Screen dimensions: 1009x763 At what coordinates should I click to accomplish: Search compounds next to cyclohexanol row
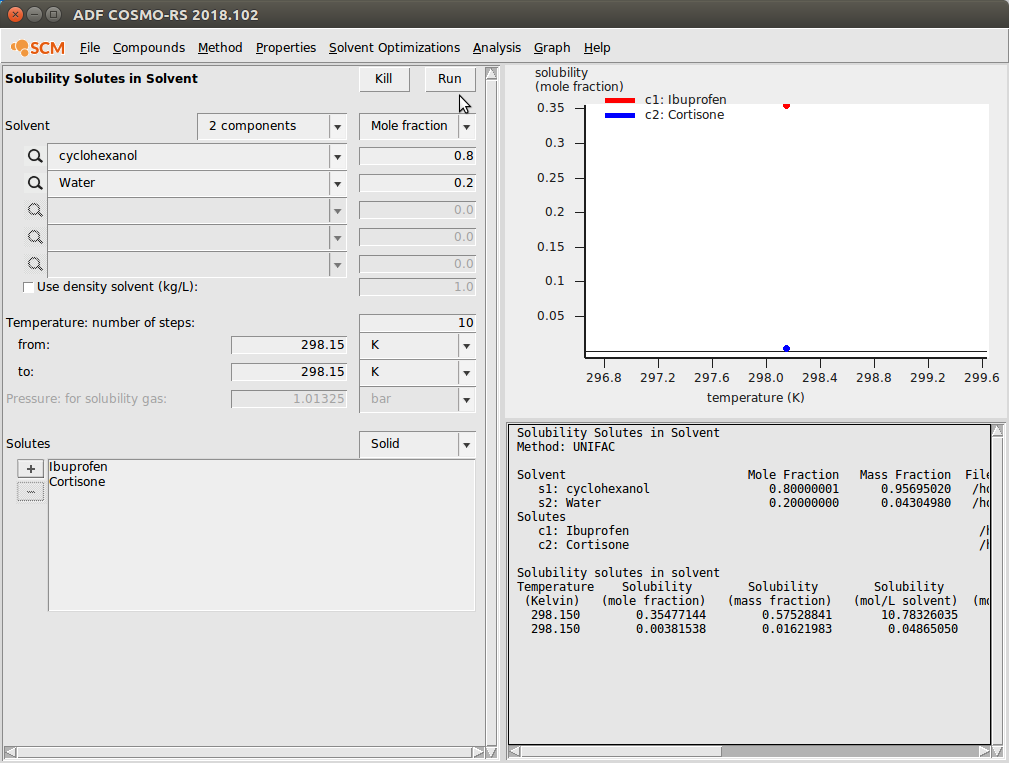coord(35,156)
